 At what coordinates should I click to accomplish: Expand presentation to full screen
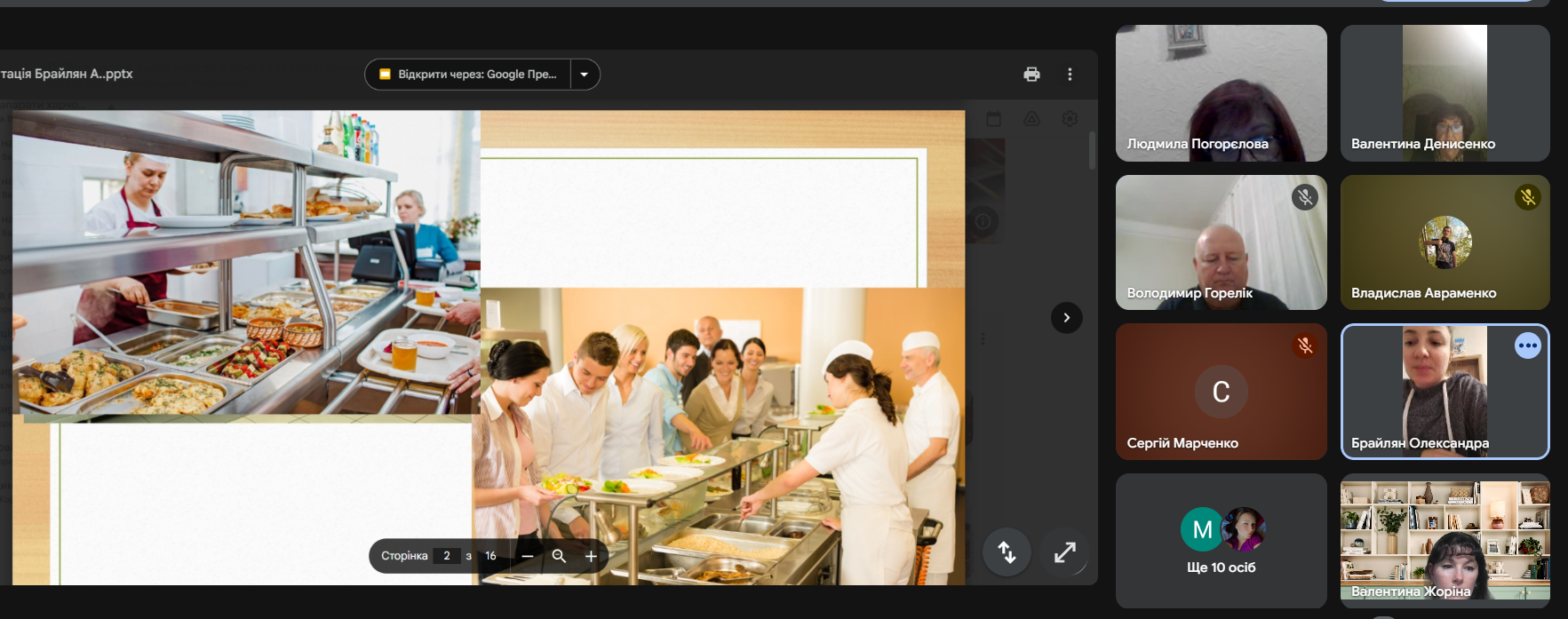1064,552
